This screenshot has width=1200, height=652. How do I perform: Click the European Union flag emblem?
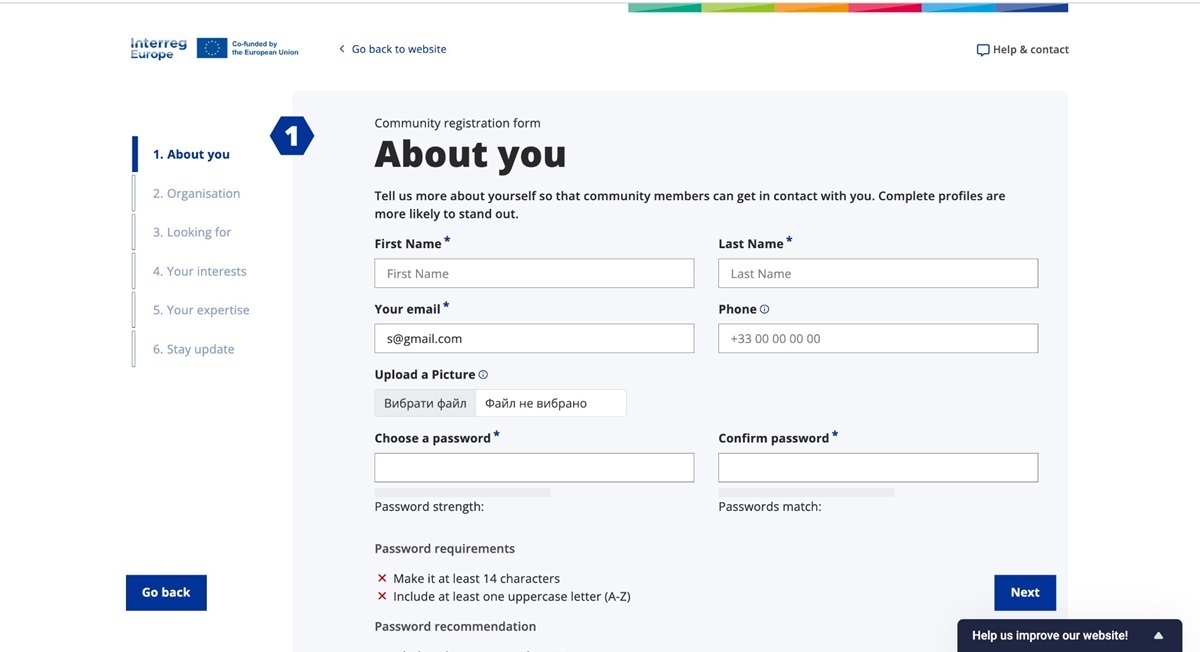(x=212, y=48)
